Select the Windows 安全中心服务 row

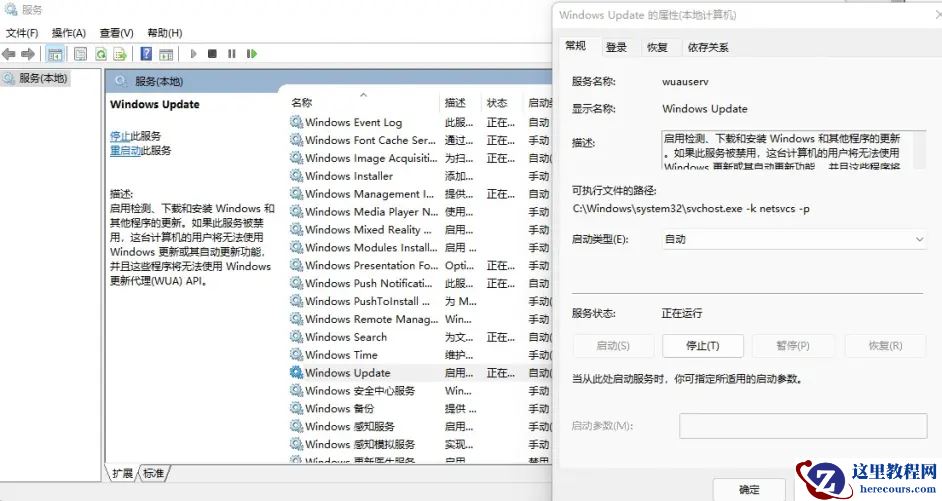pos(419,391)
